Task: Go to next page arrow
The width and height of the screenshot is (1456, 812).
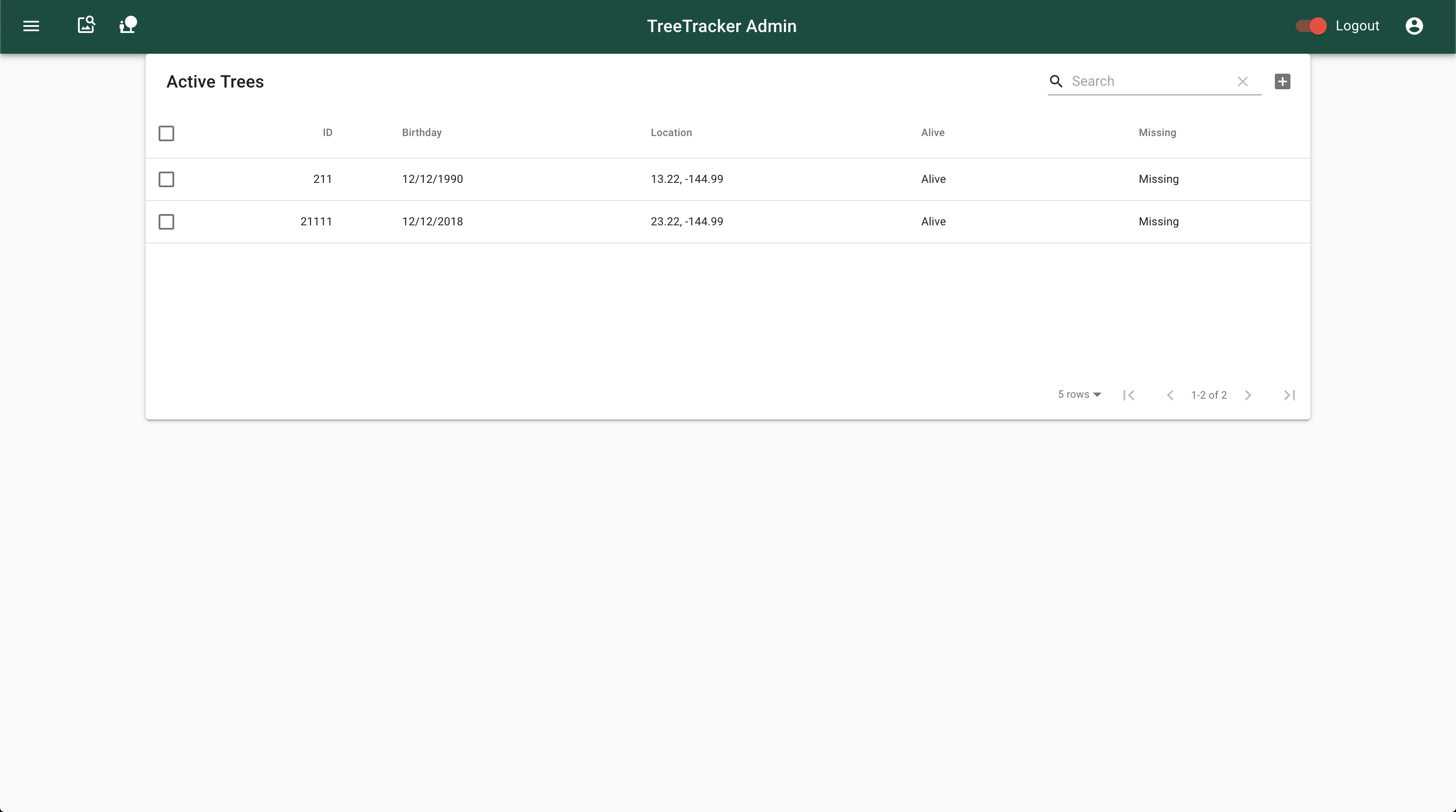Action: (x=1248, y=395)
